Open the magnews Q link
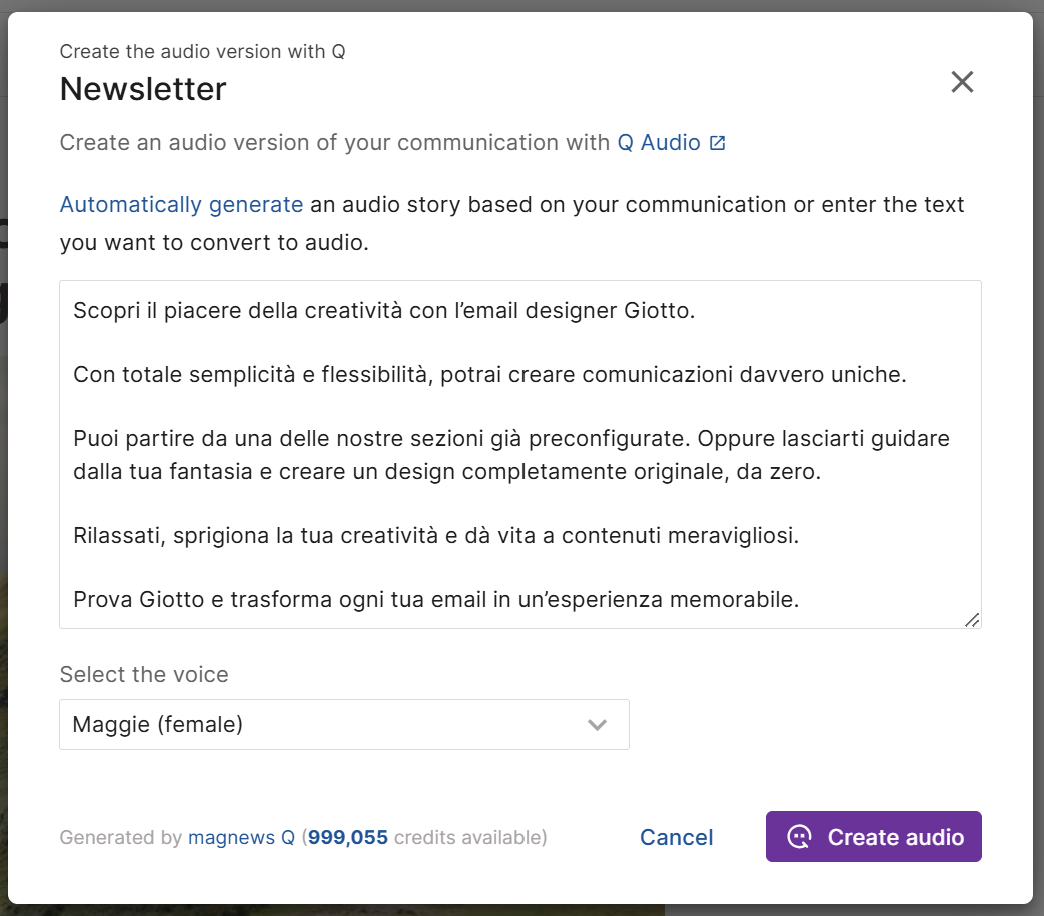 pyautogui.click(x=241, y=838)
